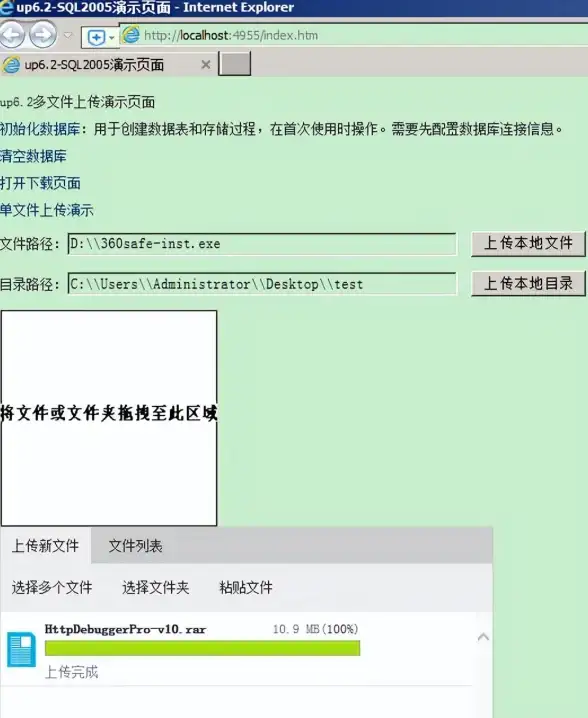This screenshot has height=718, width=588.
Task: Click the blue file icon of HttpDebuggerPro-v10.rar
Action: pos(22,649)
